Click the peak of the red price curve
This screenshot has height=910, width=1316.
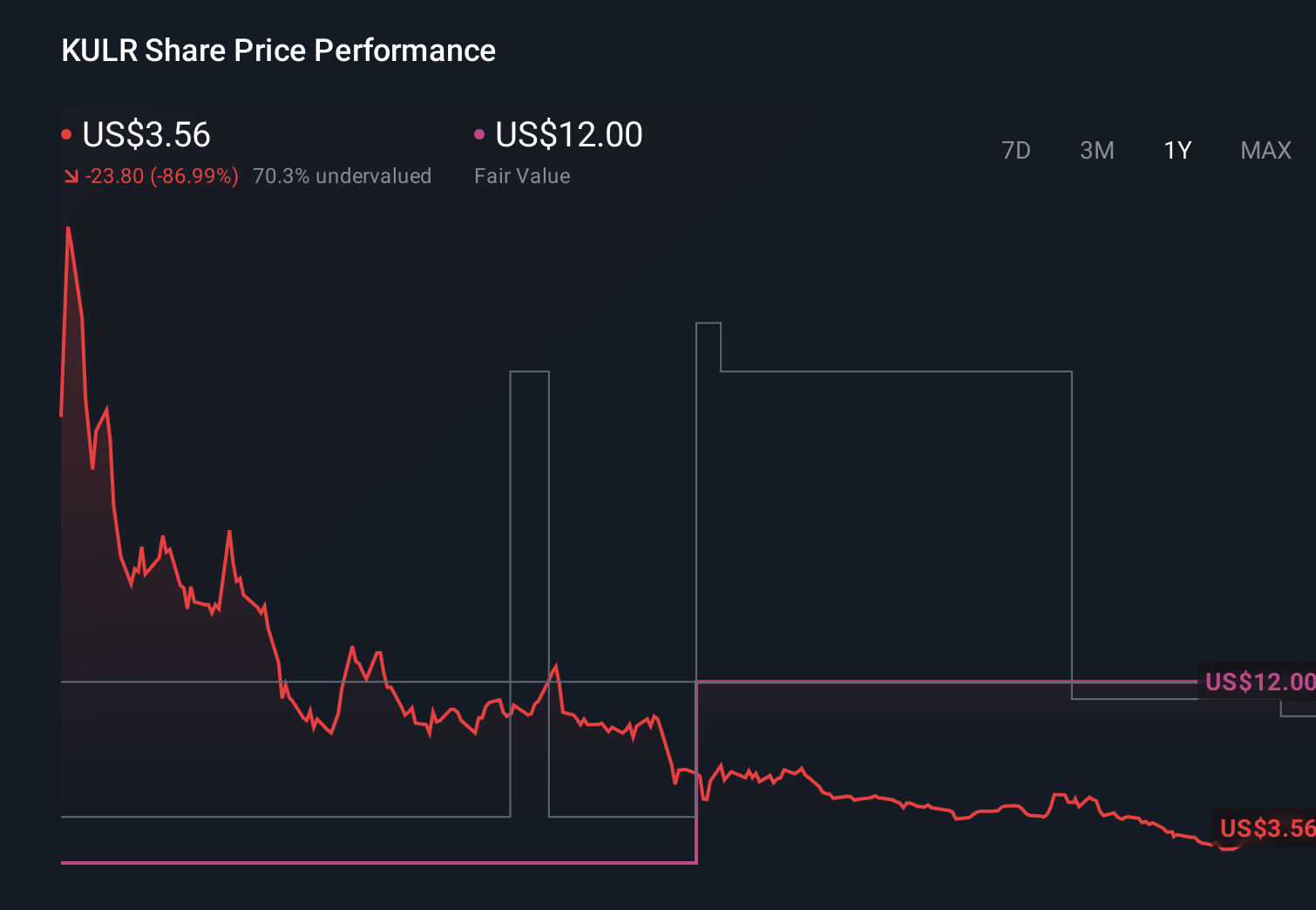(70, 228)
